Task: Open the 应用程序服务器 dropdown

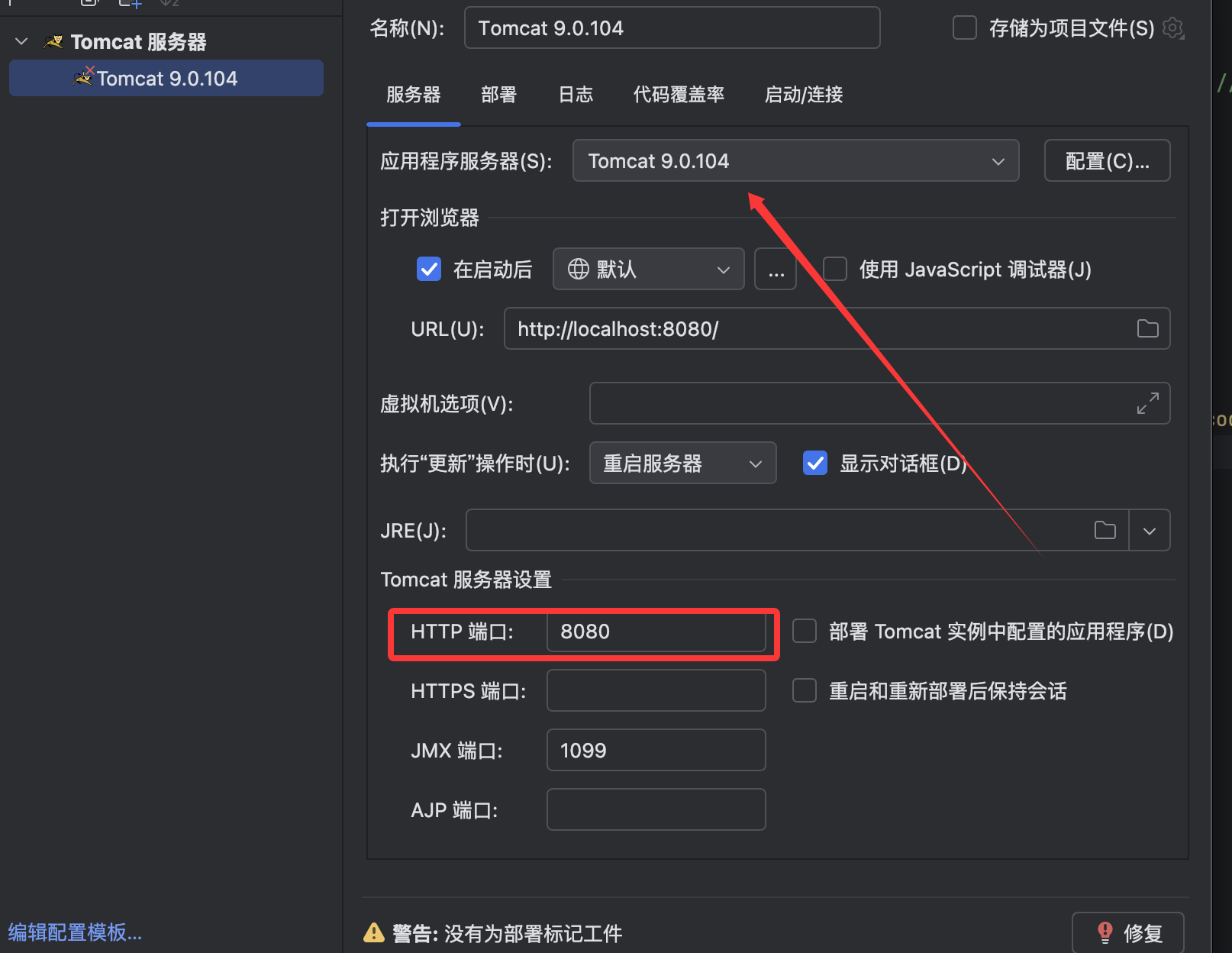Action: (795, 160)
